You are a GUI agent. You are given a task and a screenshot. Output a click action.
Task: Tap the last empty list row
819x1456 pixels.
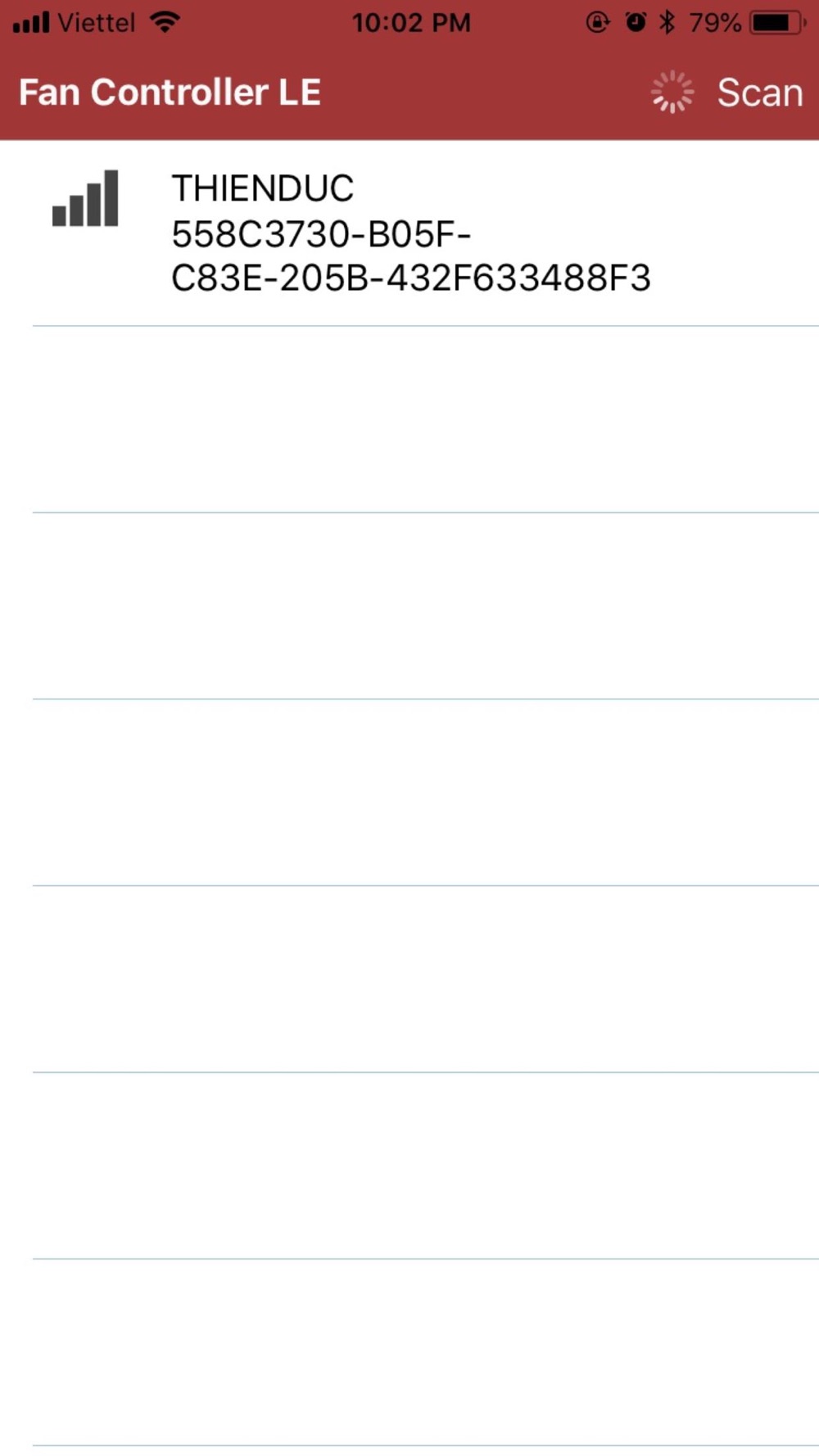point(409,1353)
